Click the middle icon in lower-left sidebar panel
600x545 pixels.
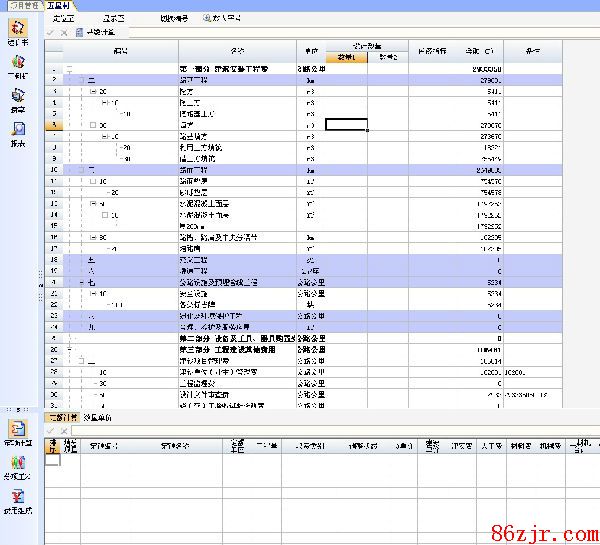click(18, 464)
